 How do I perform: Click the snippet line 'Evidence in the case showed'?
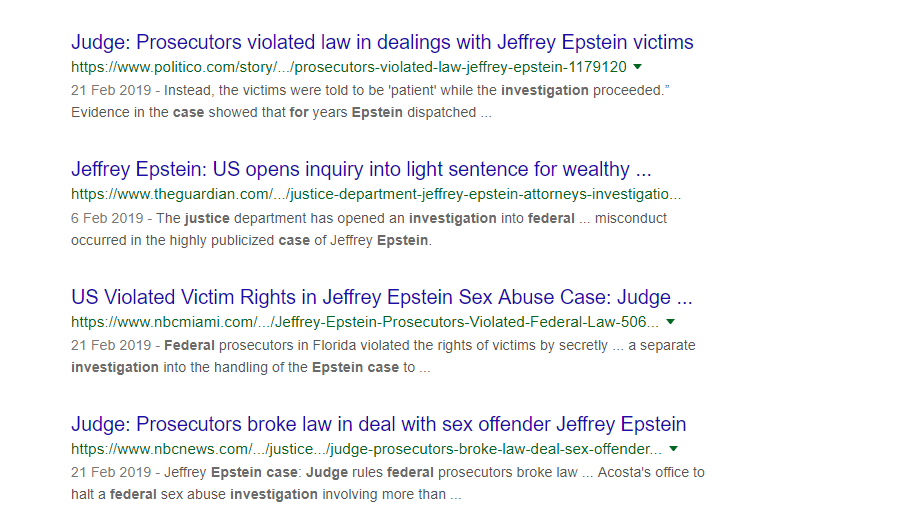click(x=281, y=113)
